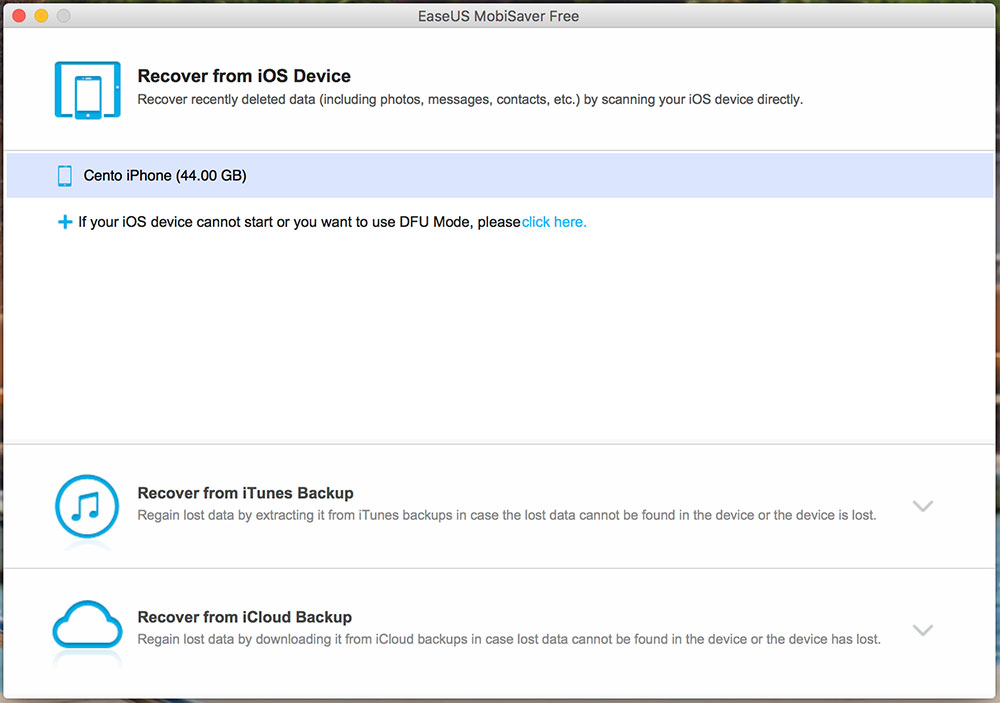This screenshot has width=1000, height=703.
Task: Select the Recover from iOS Device heading
Action: (244, 76)
